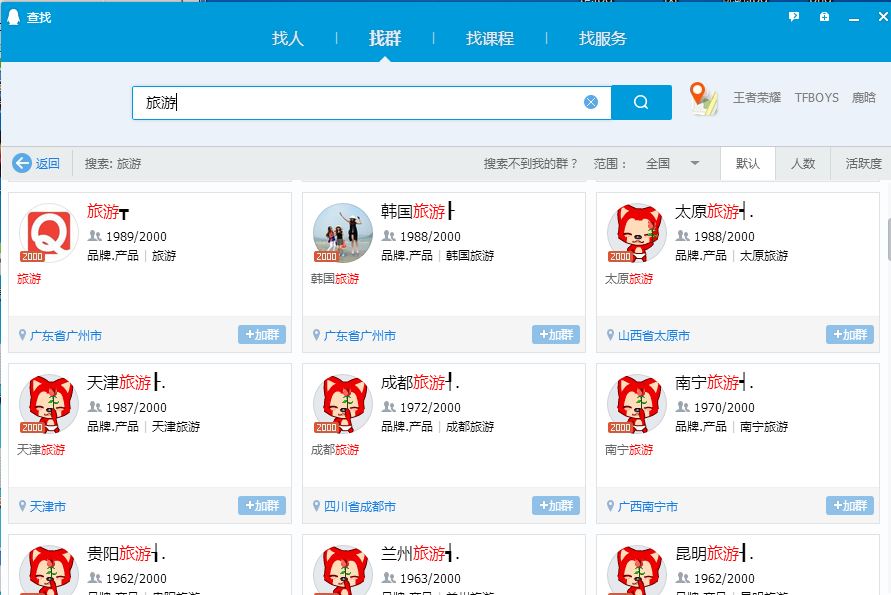The image size is (891, 595).
Task: Open the map location pin icon
Action: (x=703, y=99)
